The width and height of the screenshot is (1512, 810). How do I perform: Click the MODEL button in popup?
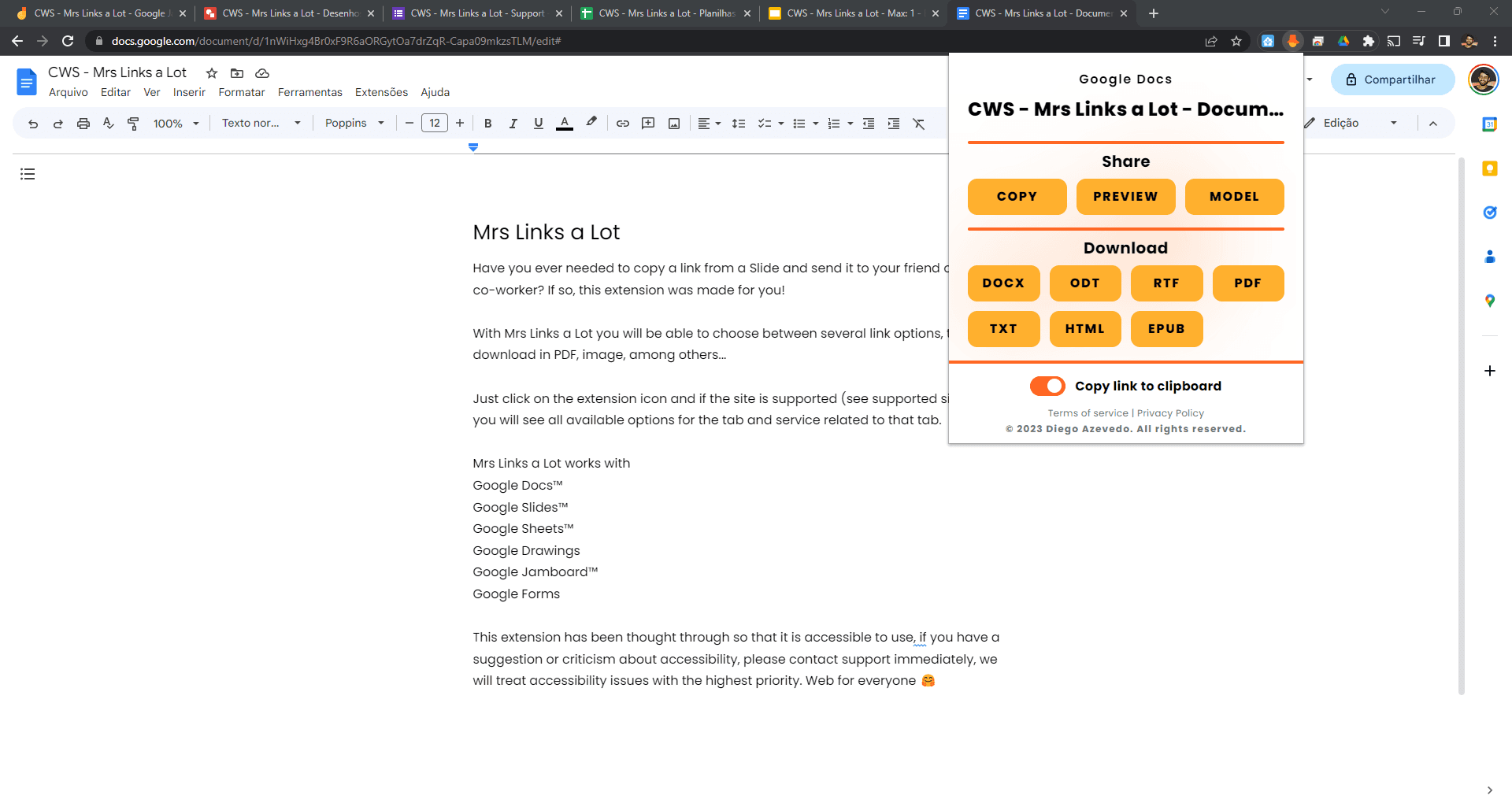tap(1234, 197)
